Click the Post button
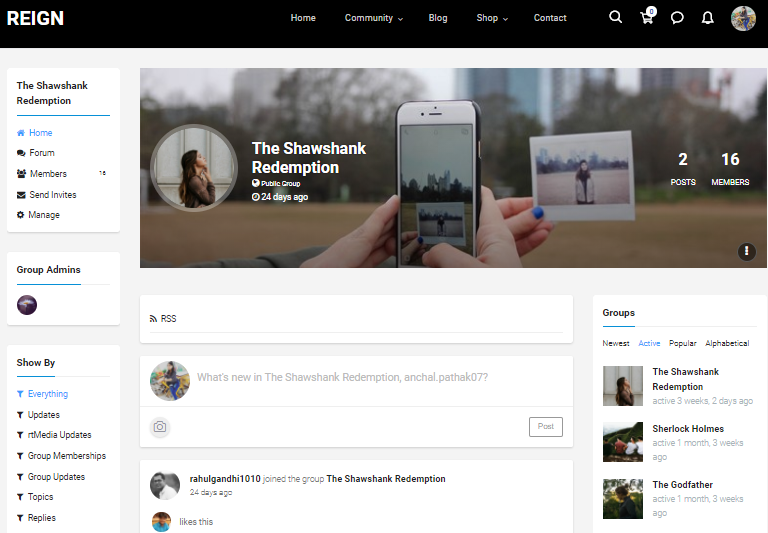This screenshot has width=768, height=533. 546,427
